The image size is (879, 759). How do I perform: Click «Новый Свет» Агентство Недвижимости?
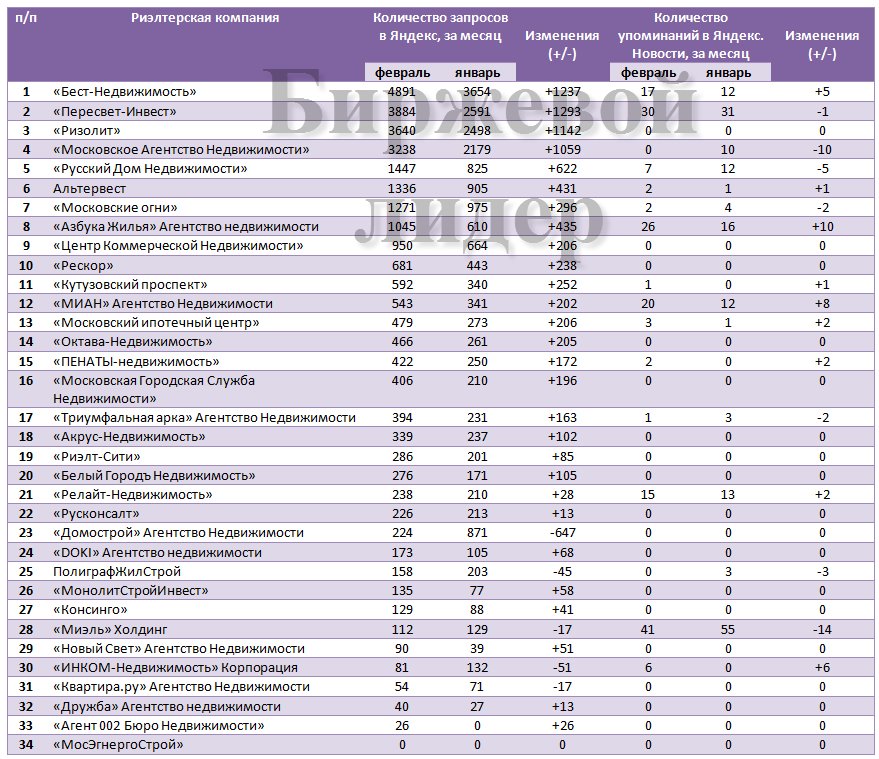[179, 649]
